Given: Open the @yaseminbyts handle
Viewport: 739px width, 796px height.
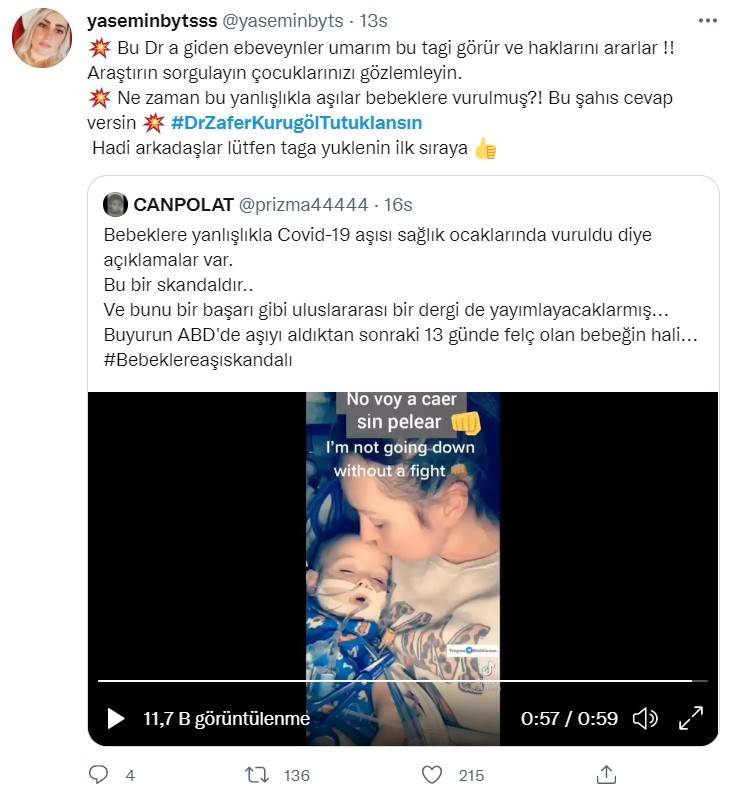Looking at the screenshot, I should (x=283, y=21).
